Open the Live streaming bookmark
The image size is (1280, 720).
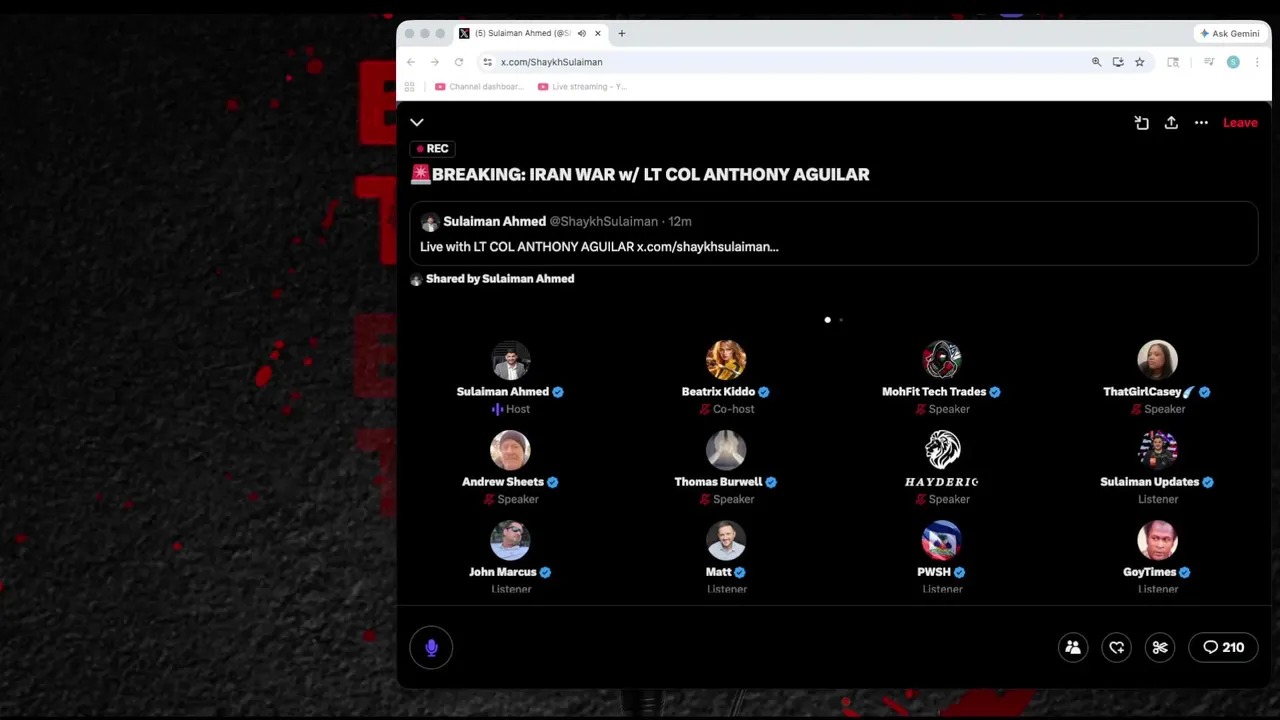[582, 87]
